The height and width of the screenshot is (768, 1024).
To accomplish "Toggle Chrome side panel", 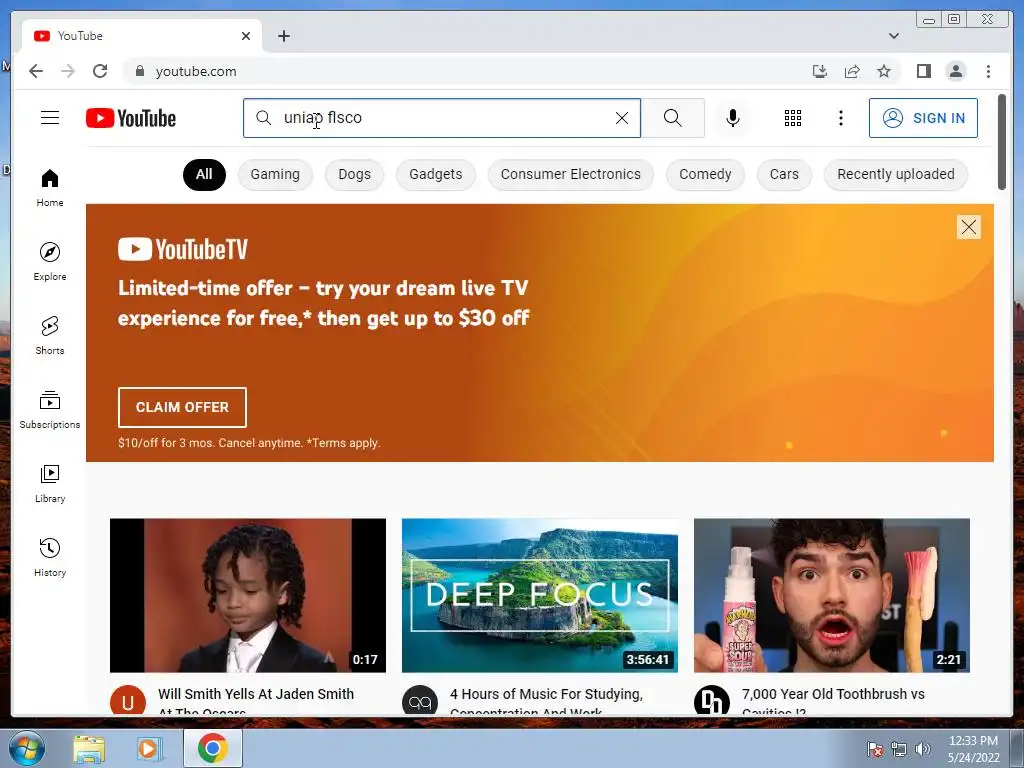I will click(923, 71).
